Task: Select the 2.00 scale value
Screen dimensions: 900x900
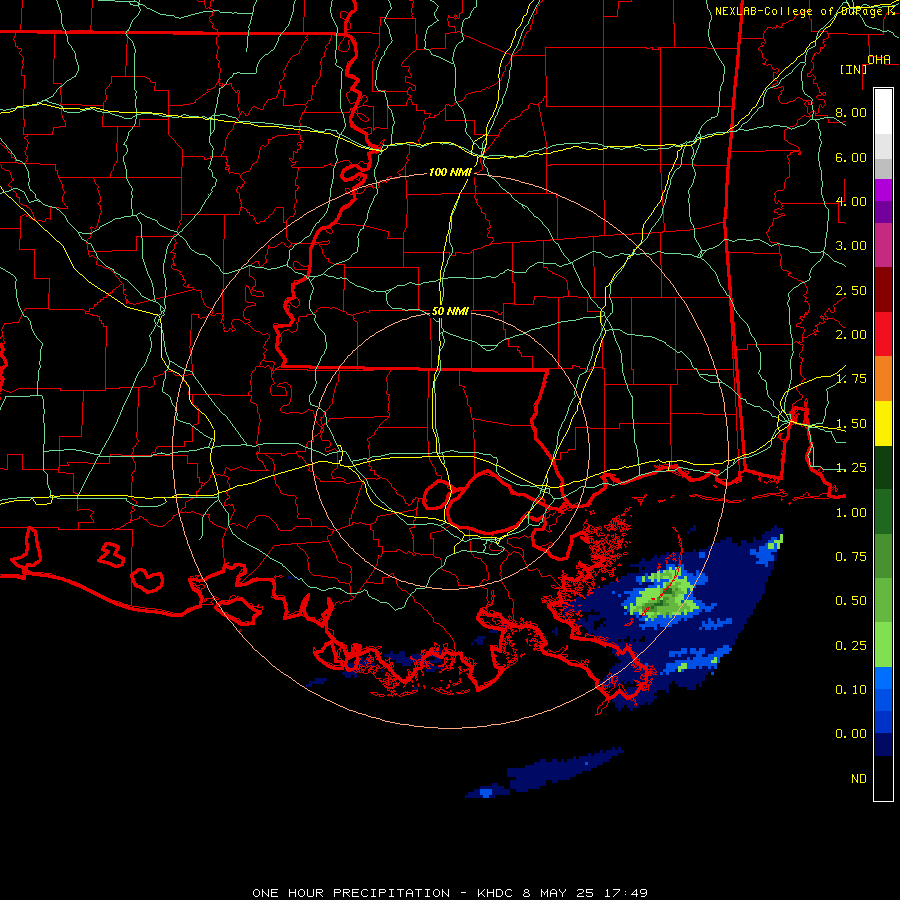Action: (851, 335)
